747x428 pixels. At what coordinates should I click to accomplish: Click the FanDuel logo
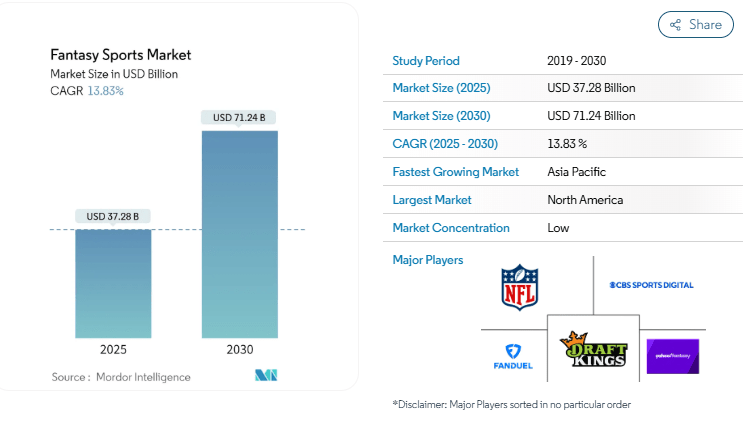(x=513, y=356)
